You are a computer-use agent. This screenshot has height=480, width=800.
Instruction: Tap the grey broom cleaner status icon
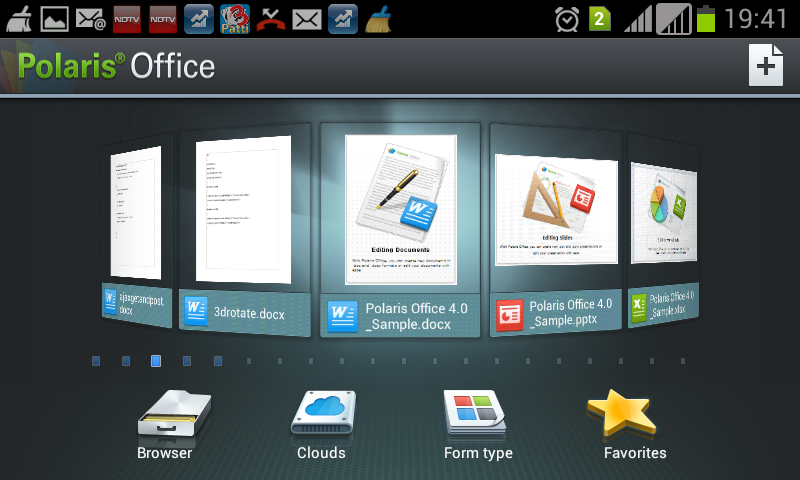tap(18, 19)
